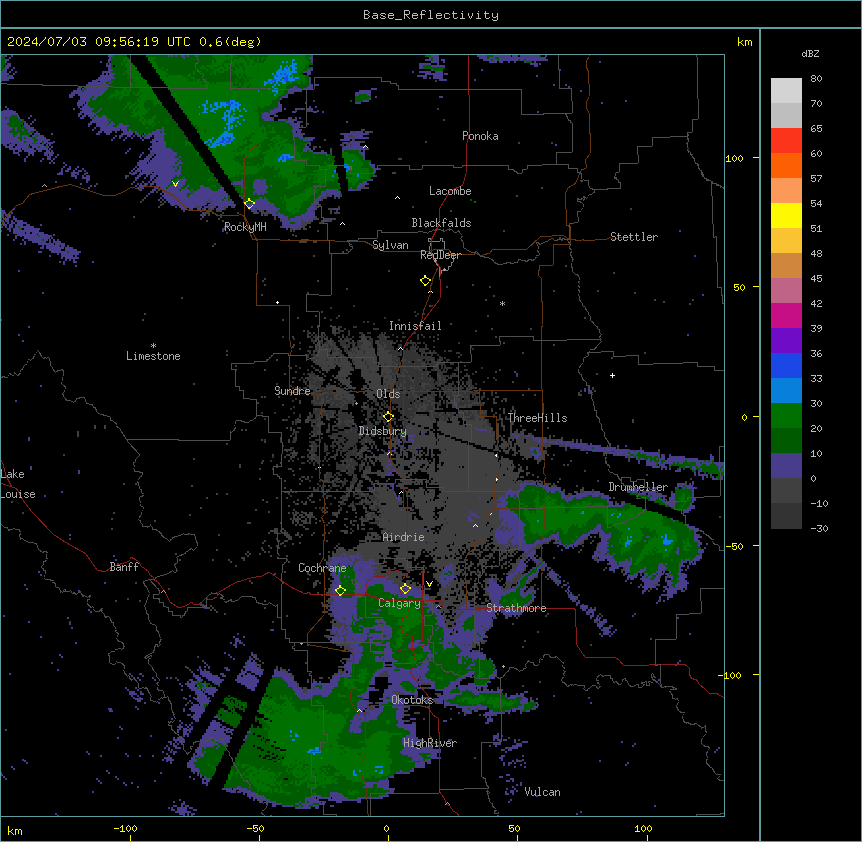The height and width of the screenshot is (842, 862).
Task: Click the Airdrie city label
Action: (403, 537)
